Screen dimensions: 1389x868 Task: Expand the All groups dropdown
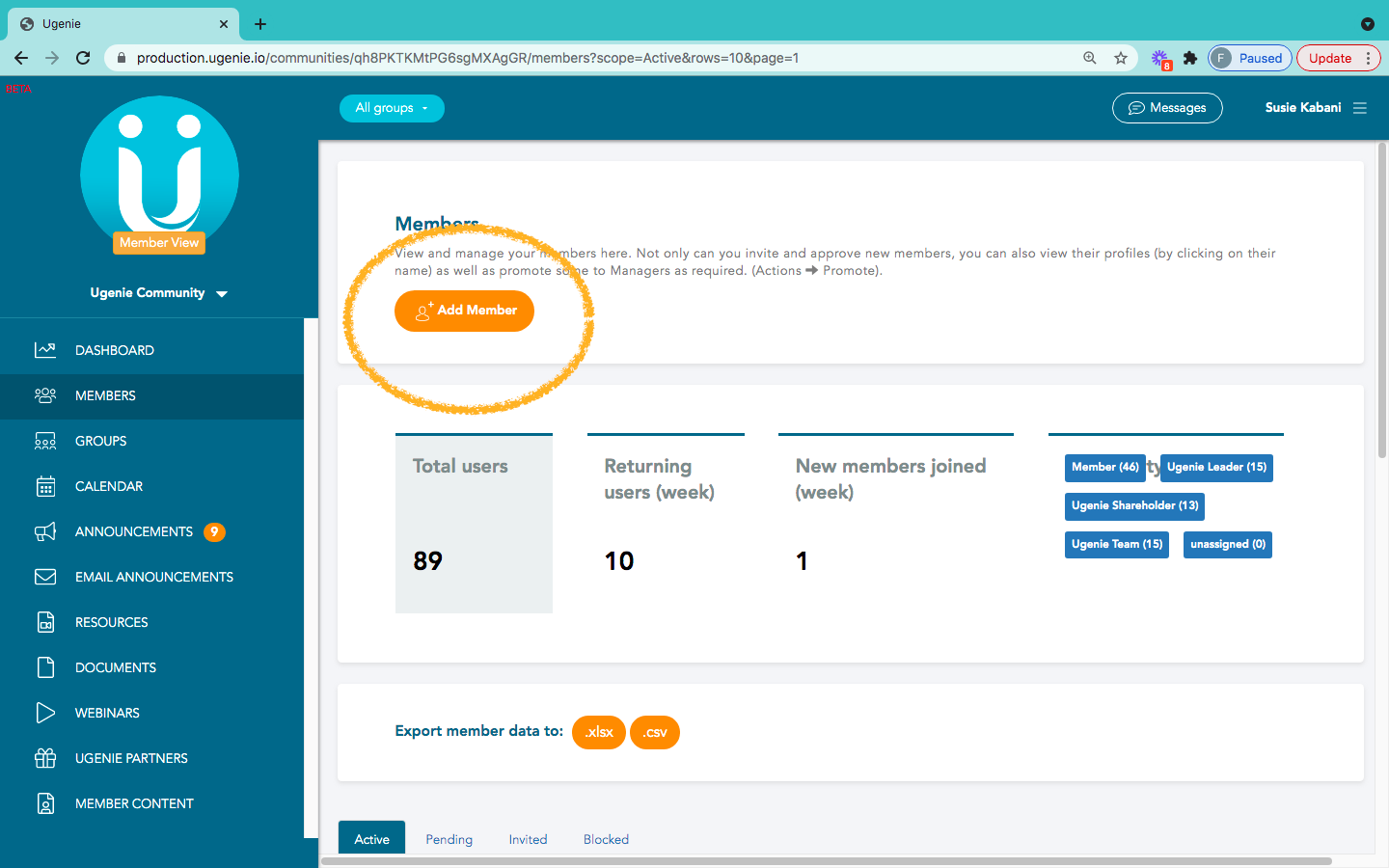coord(392,108)
